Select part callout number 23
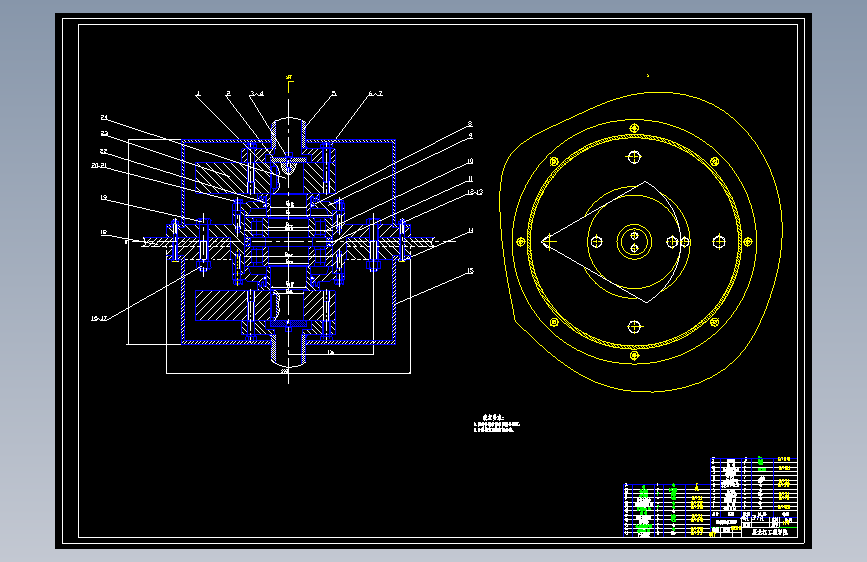The image size is (867, 562). point(104,133)
